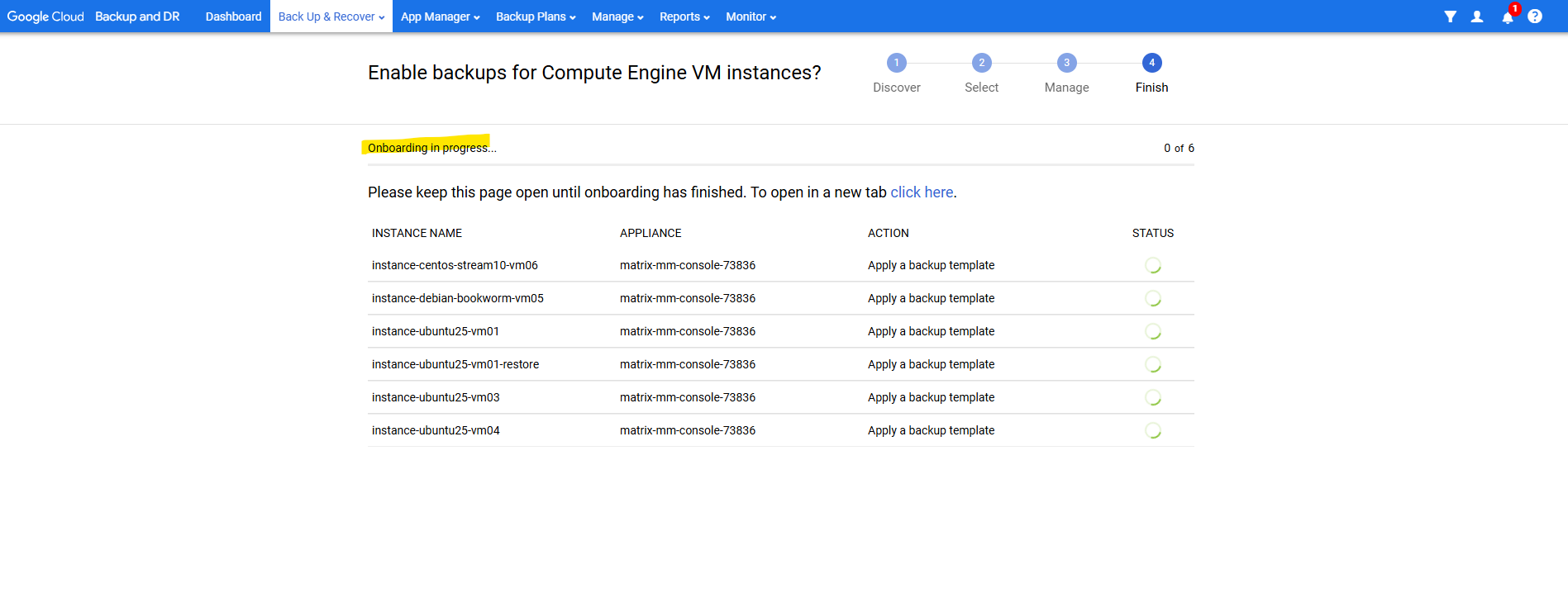Image resolution: width=1568 pixels, height=612 pixels.
Task: Click the "click here" new tab link
Action: click(x=922, y=192)
